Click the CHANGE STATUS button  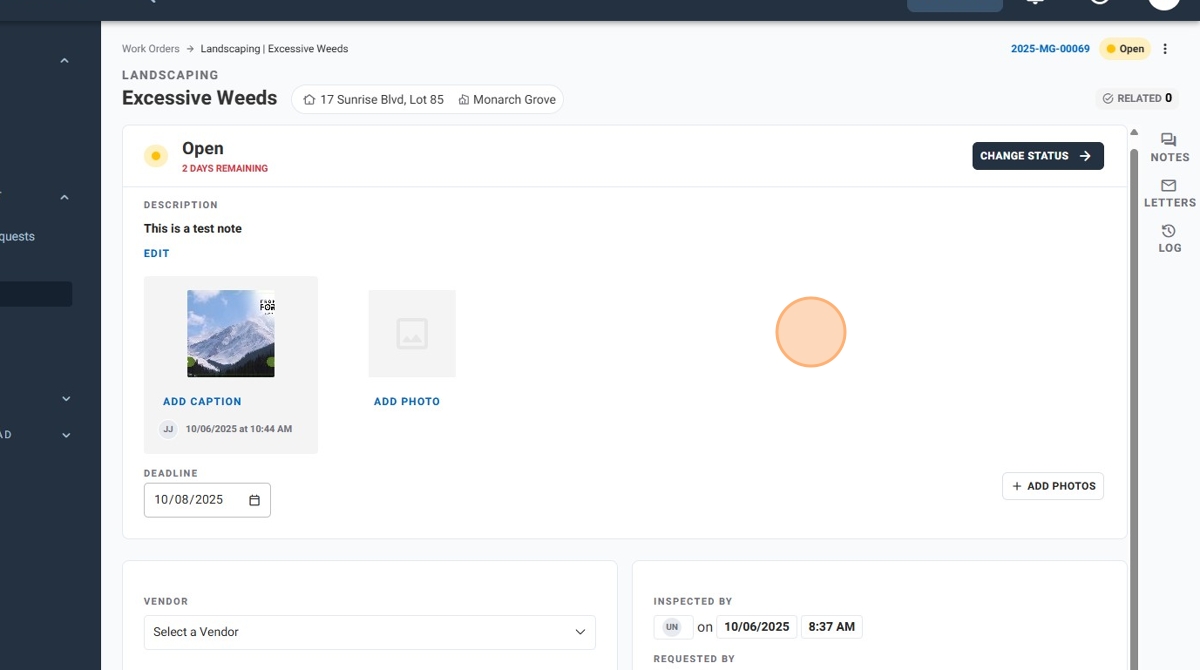1038,156
